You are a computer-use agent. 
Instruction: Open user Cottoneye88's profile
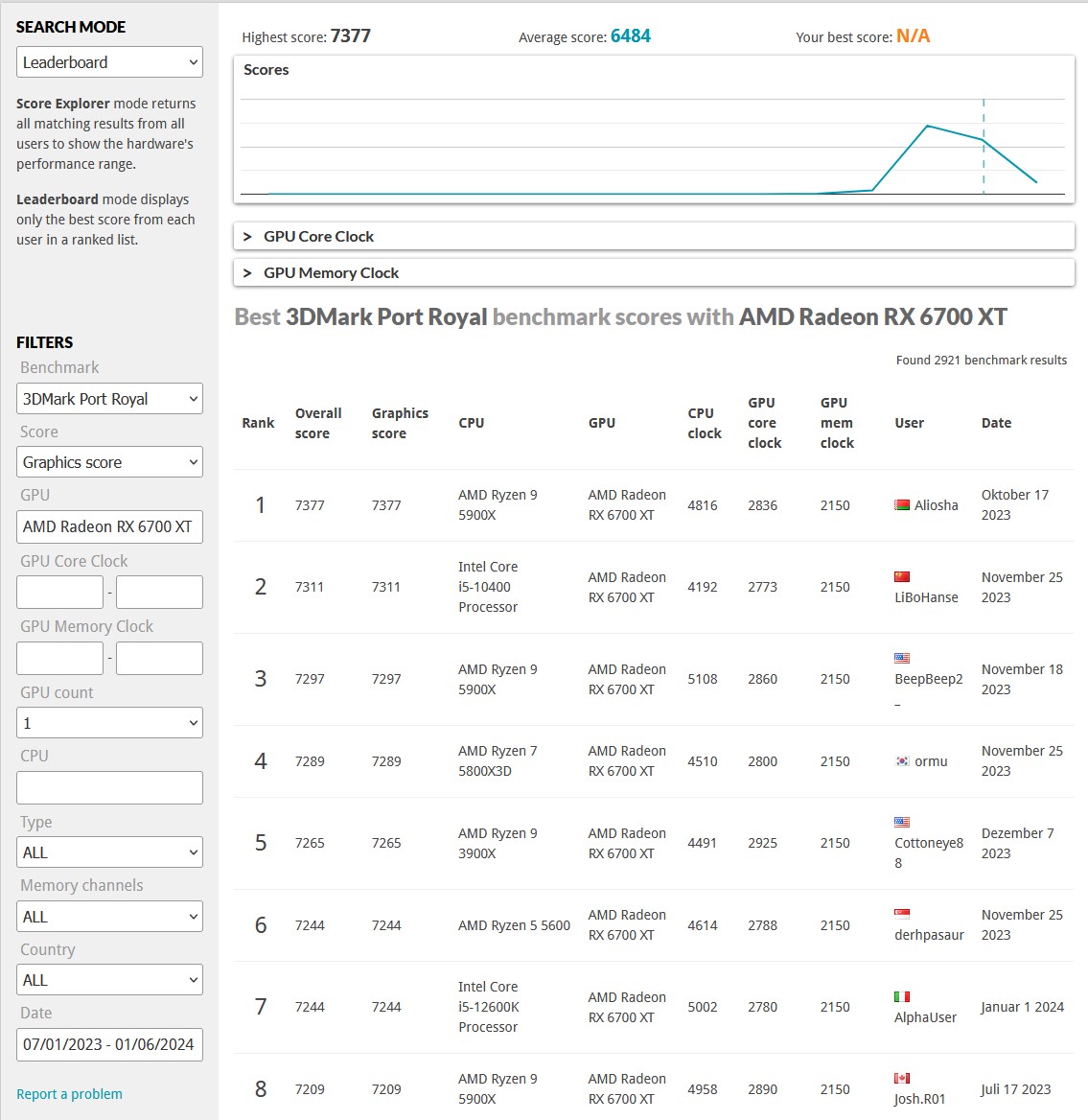pyautogui.click(x=929, y=852)
